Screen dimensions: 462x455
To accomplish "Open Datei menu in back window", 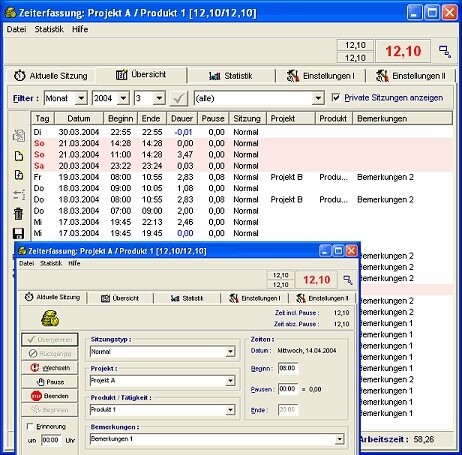I will point(16,29).
